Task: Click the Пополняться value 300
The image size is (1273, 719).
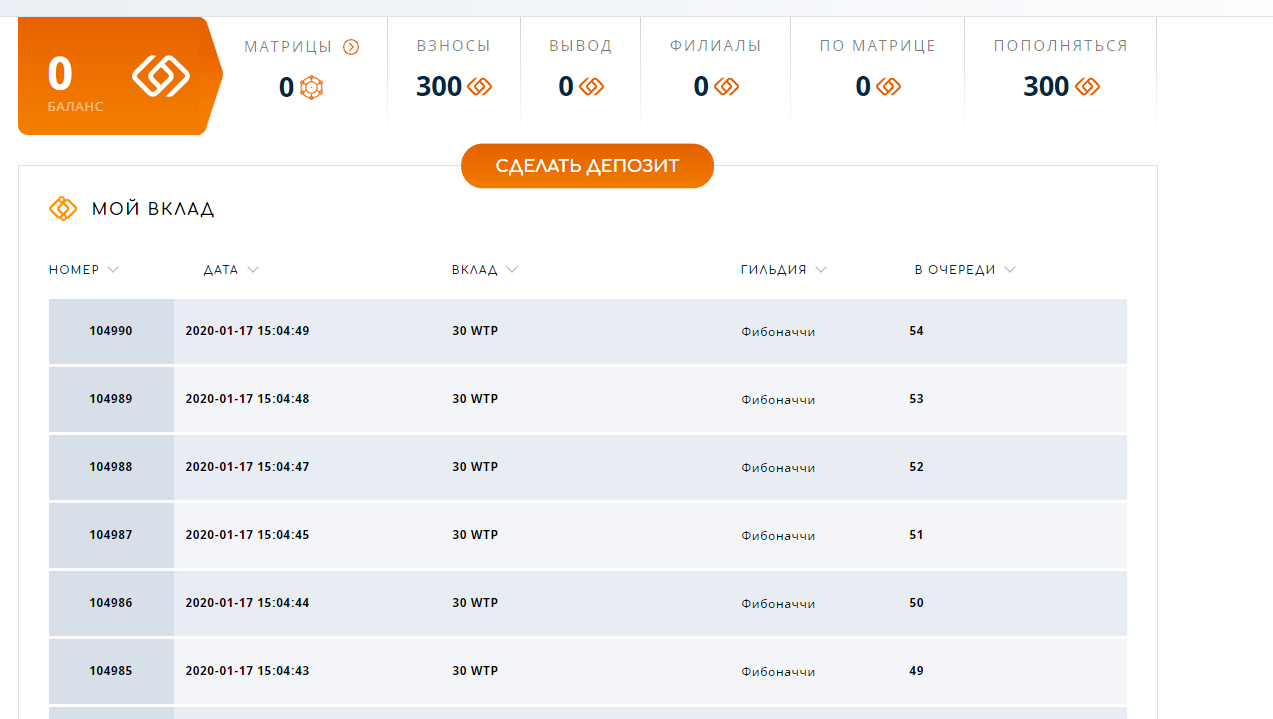Action: click(1046, 87)
